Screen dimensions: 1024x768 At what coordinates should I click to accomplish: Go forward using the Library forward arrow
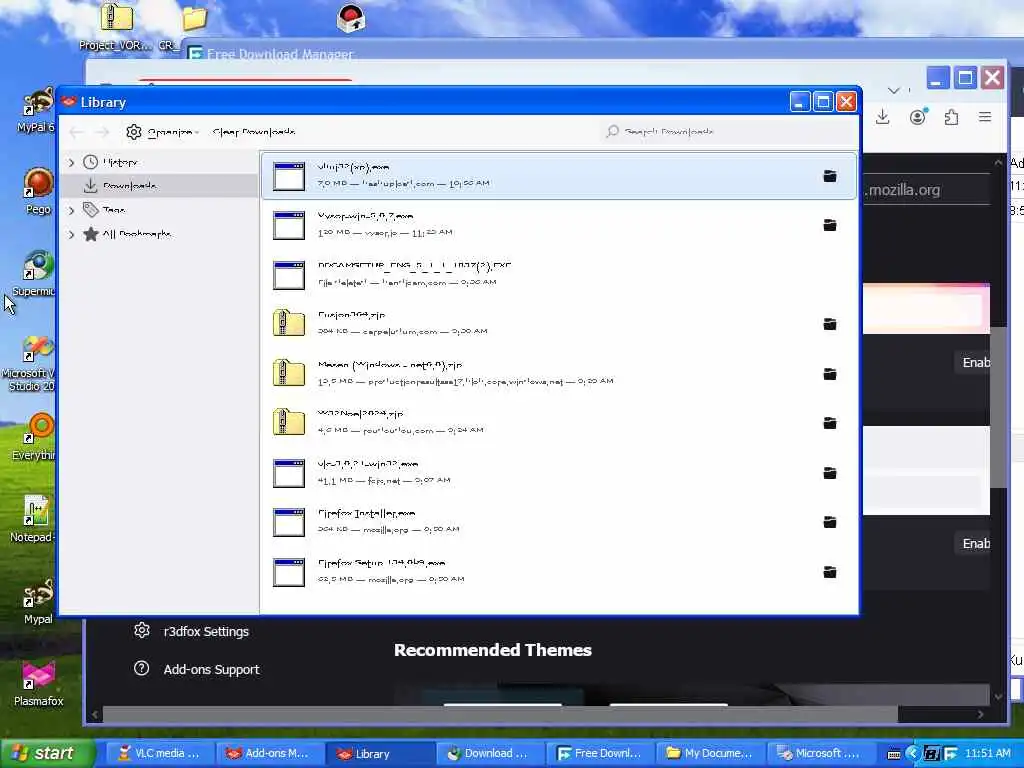pos(102,132)
